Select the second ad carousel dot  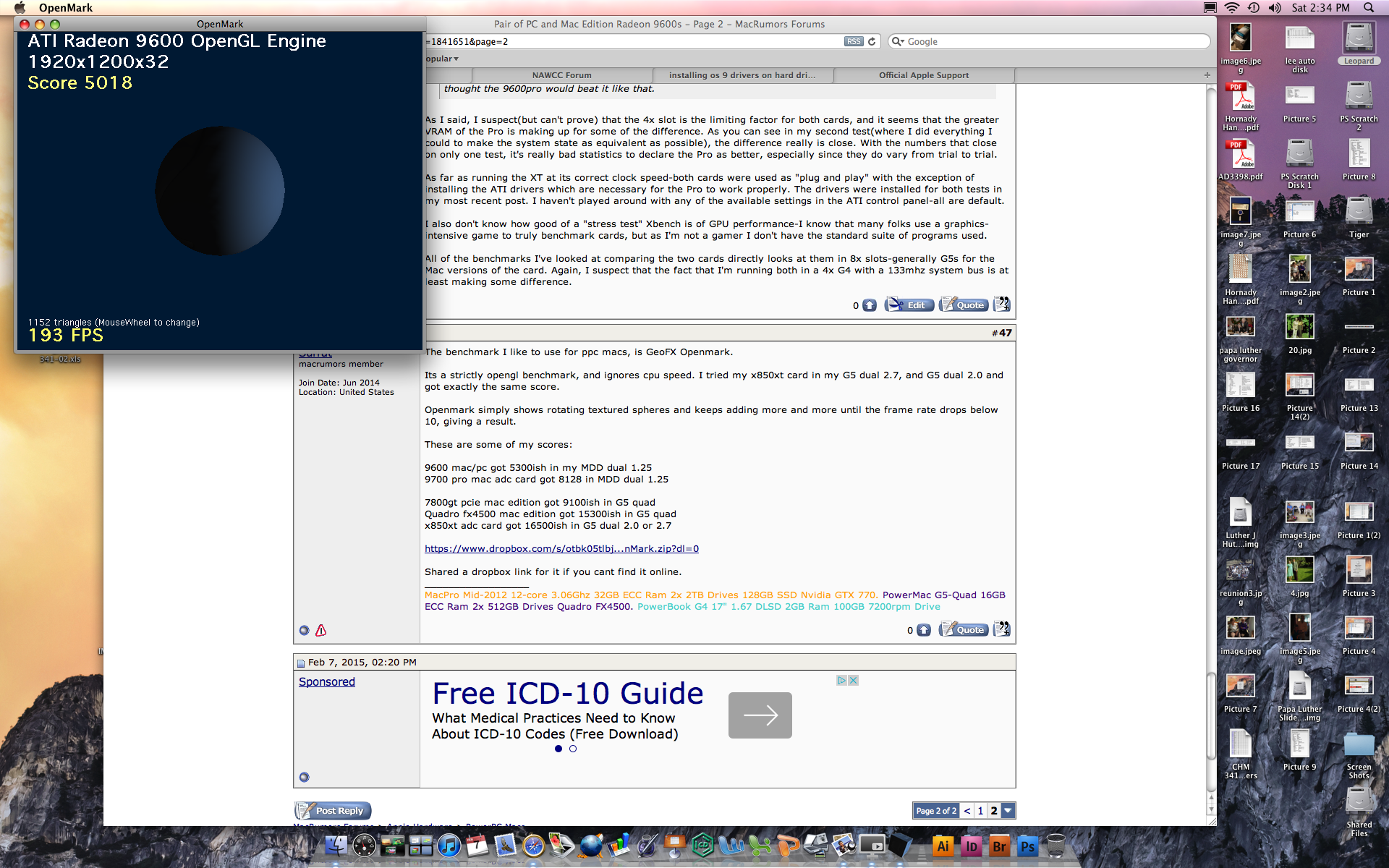coord(573,749)
